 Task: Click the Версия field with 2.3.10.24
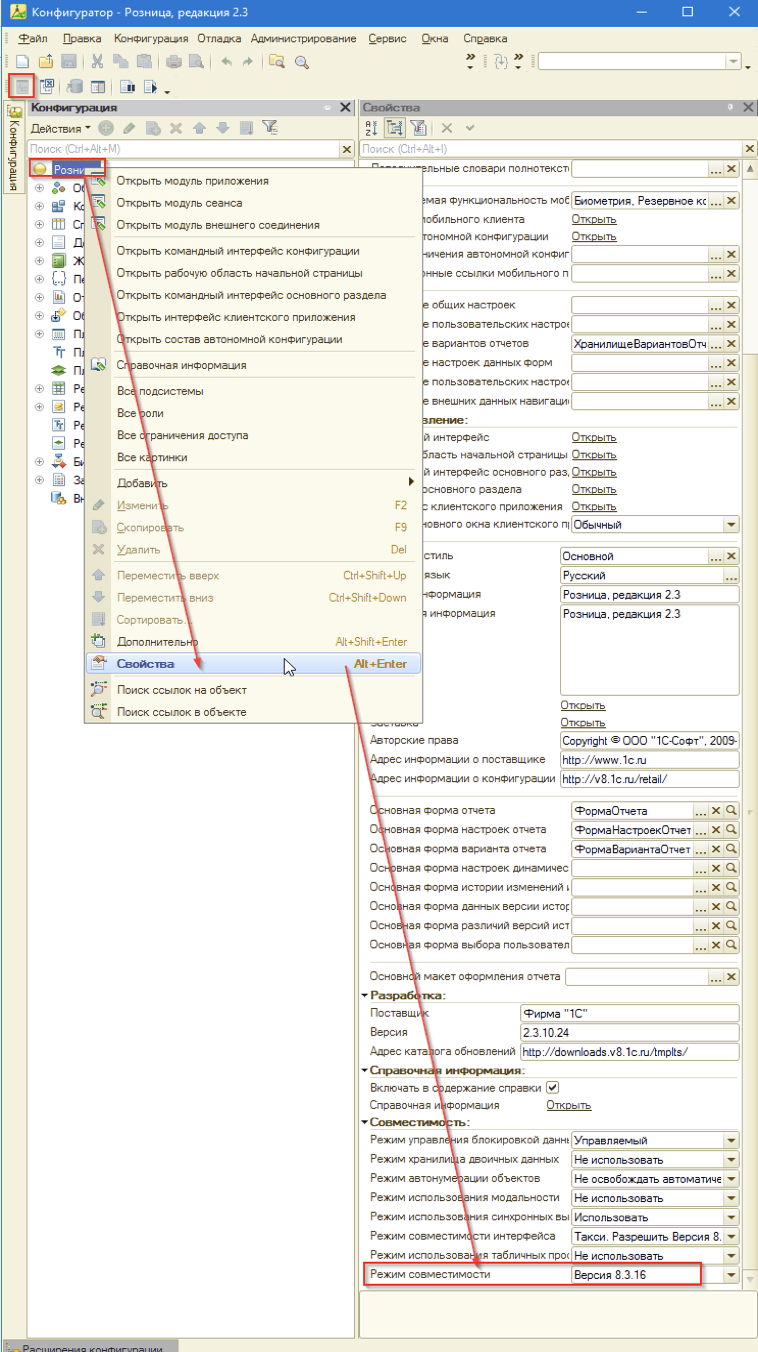pyautogui.click(x=628, y=1032)
